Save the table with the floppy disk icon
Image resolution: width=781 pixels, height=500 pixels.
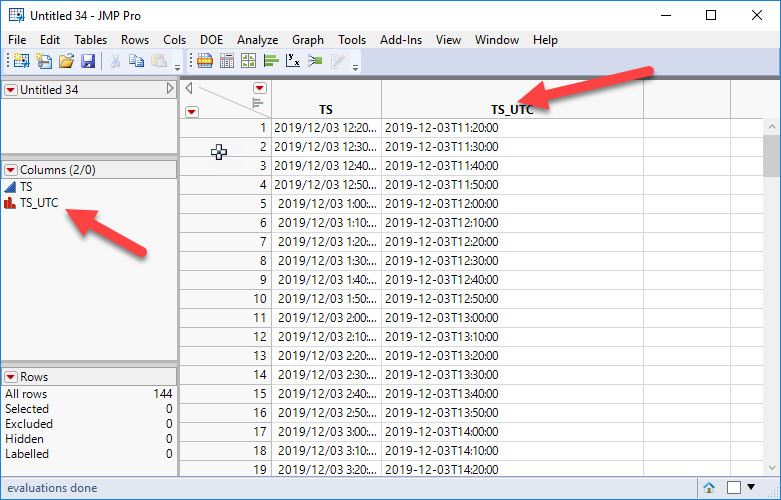tap(88, 61)
